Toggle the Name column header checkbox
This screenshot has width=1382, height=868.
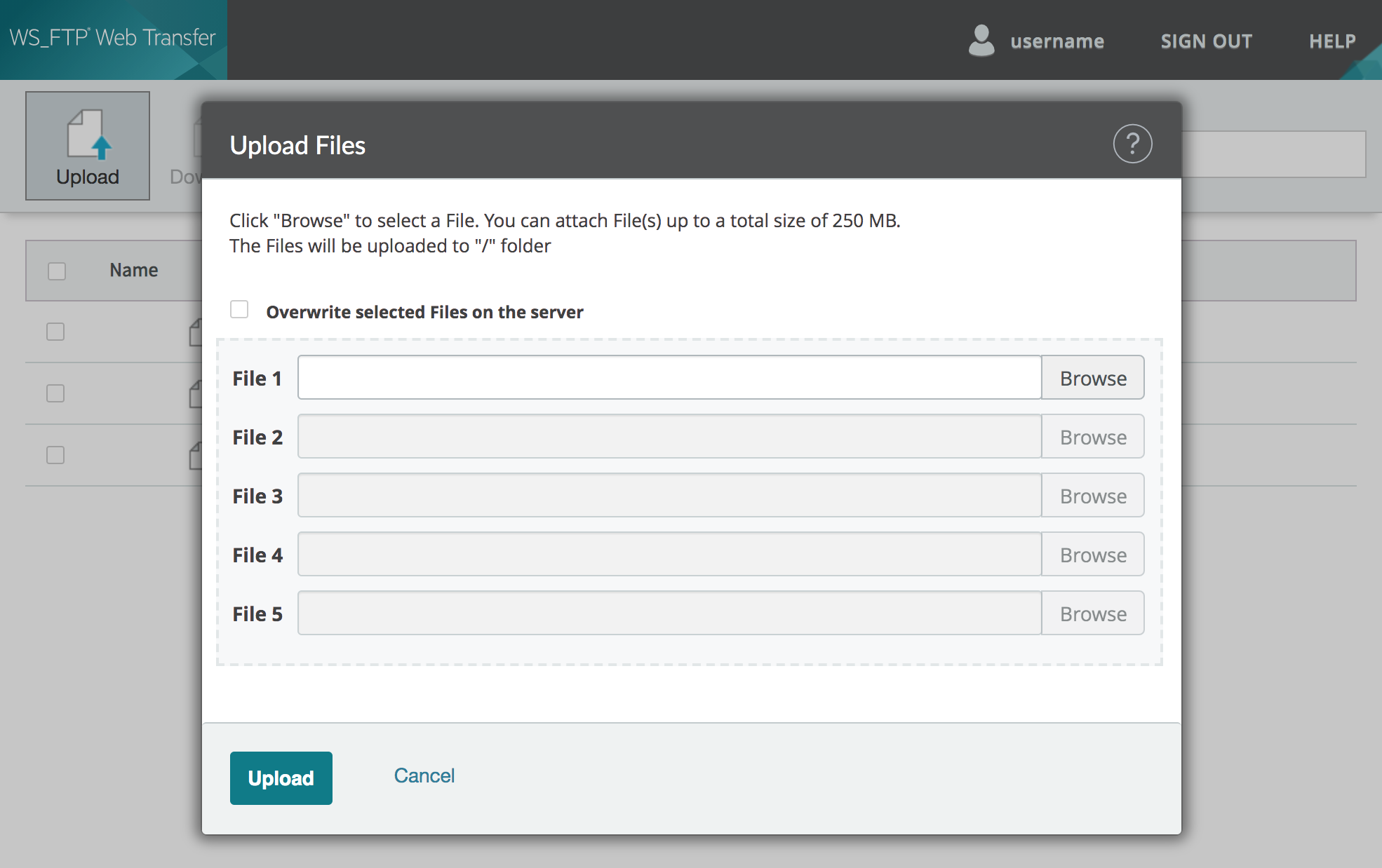click(x=57, y=269)
